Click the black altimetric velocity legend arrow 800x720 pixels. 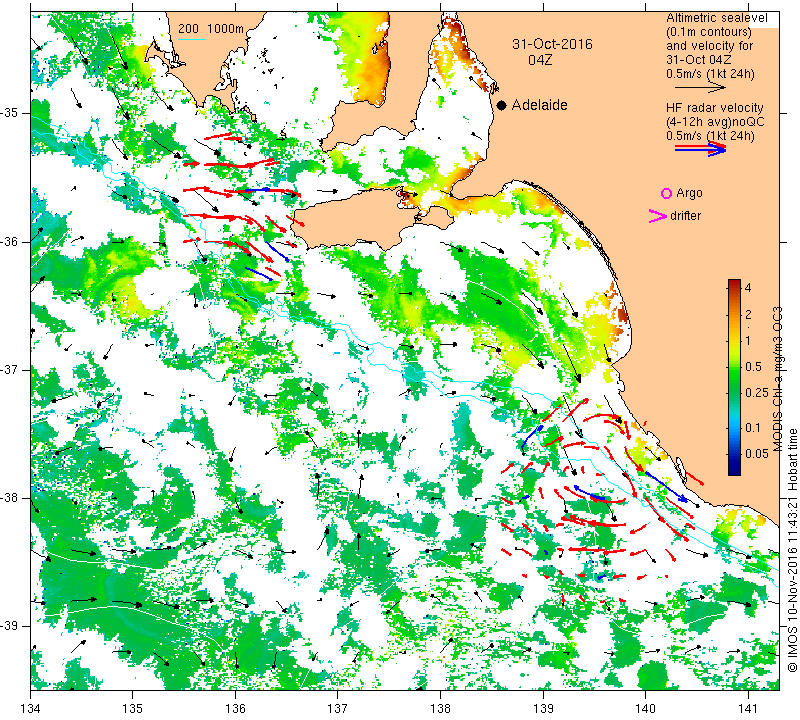coord(700,88)
